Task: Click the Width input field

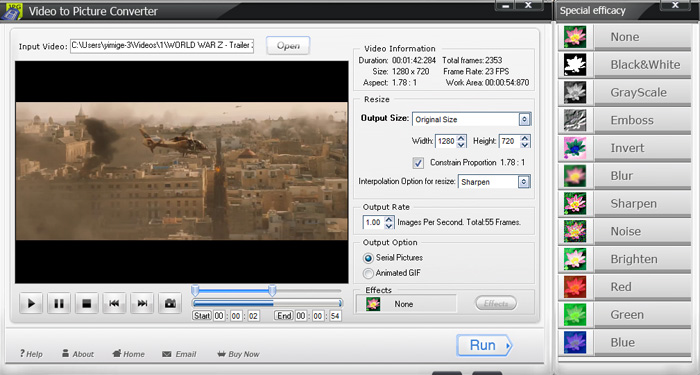Action: coord(446,141)
